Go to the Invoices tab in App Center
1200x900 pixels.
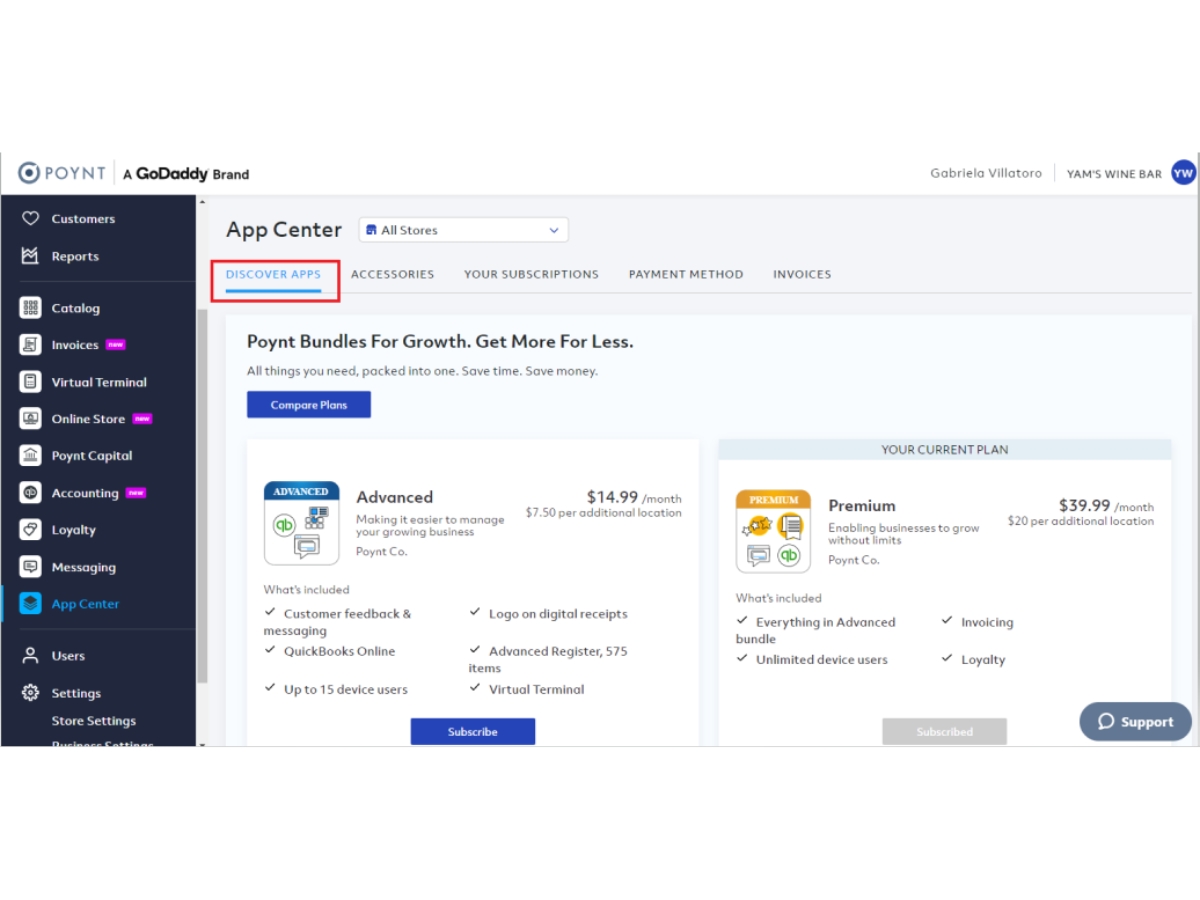[802, 274]
